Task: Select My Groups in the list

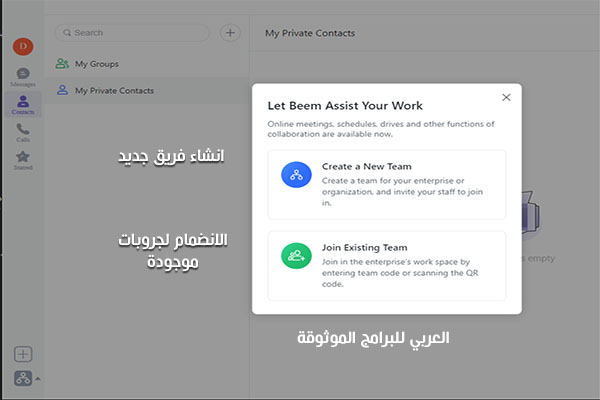Action: point(147,64)
